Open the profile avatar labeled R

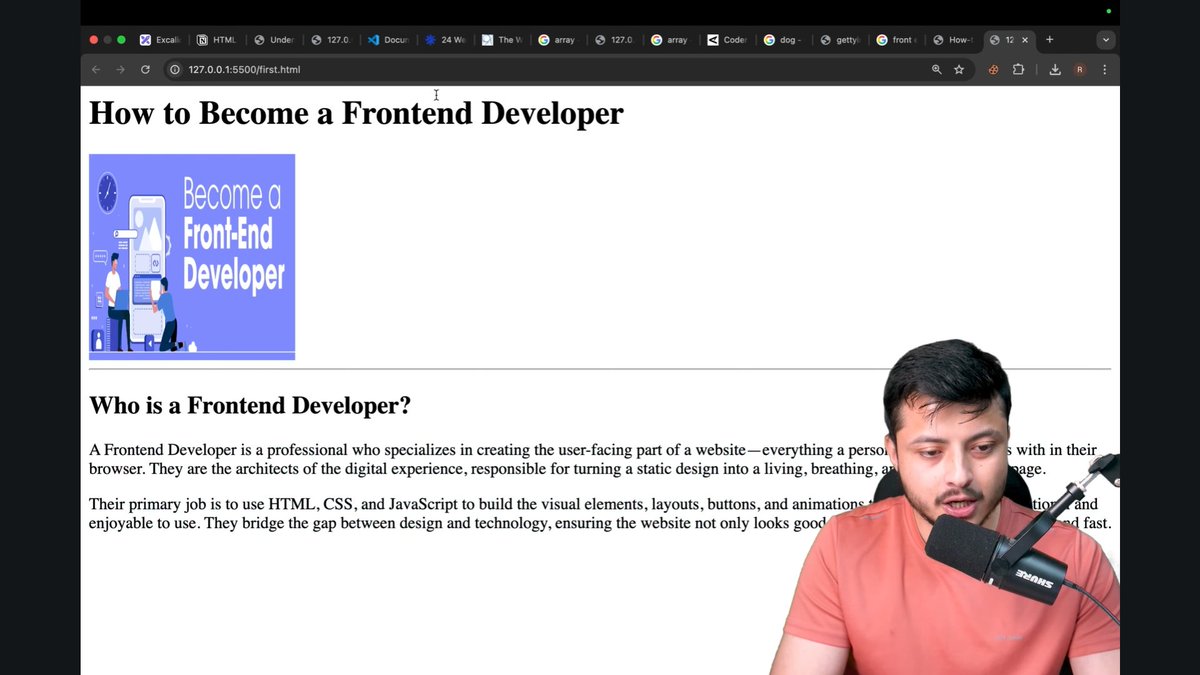[x=1080, y=69]
